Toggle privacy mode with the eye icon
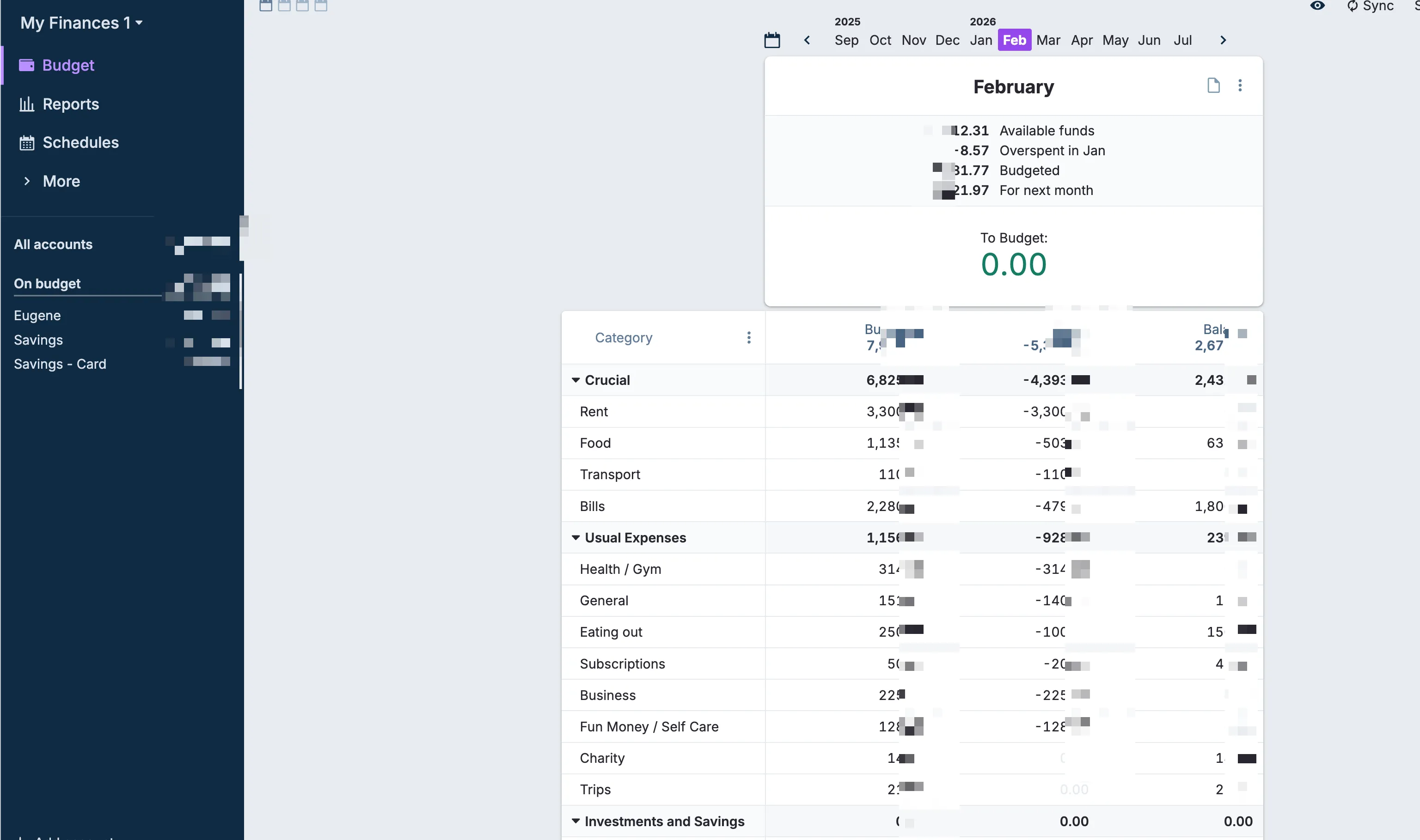 (1317, 6)
